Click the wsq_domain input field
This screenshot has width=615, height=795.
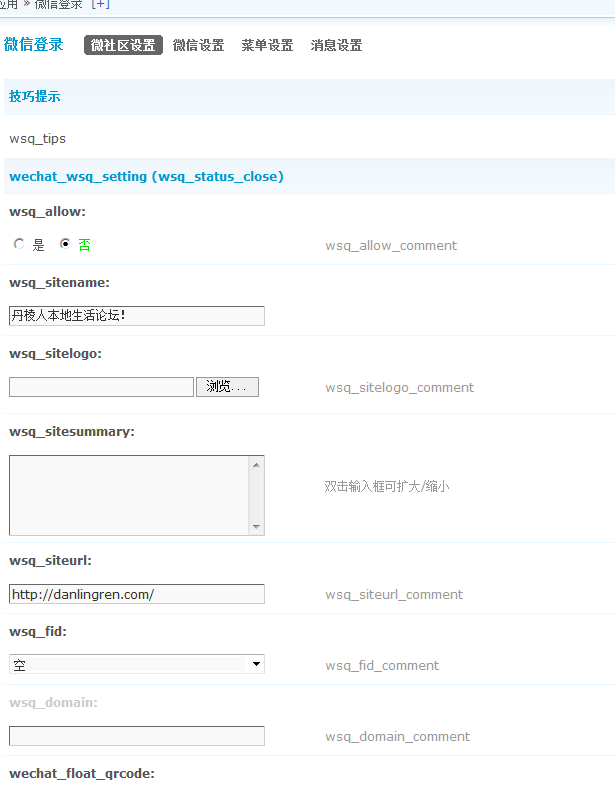point(137,736)
